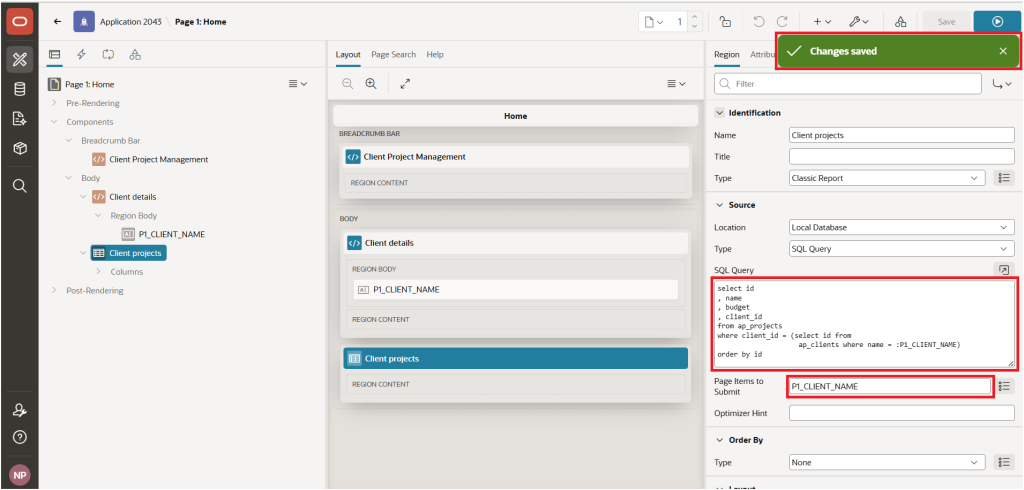
Task: Open the Oracle home logo
Action: 20,22
